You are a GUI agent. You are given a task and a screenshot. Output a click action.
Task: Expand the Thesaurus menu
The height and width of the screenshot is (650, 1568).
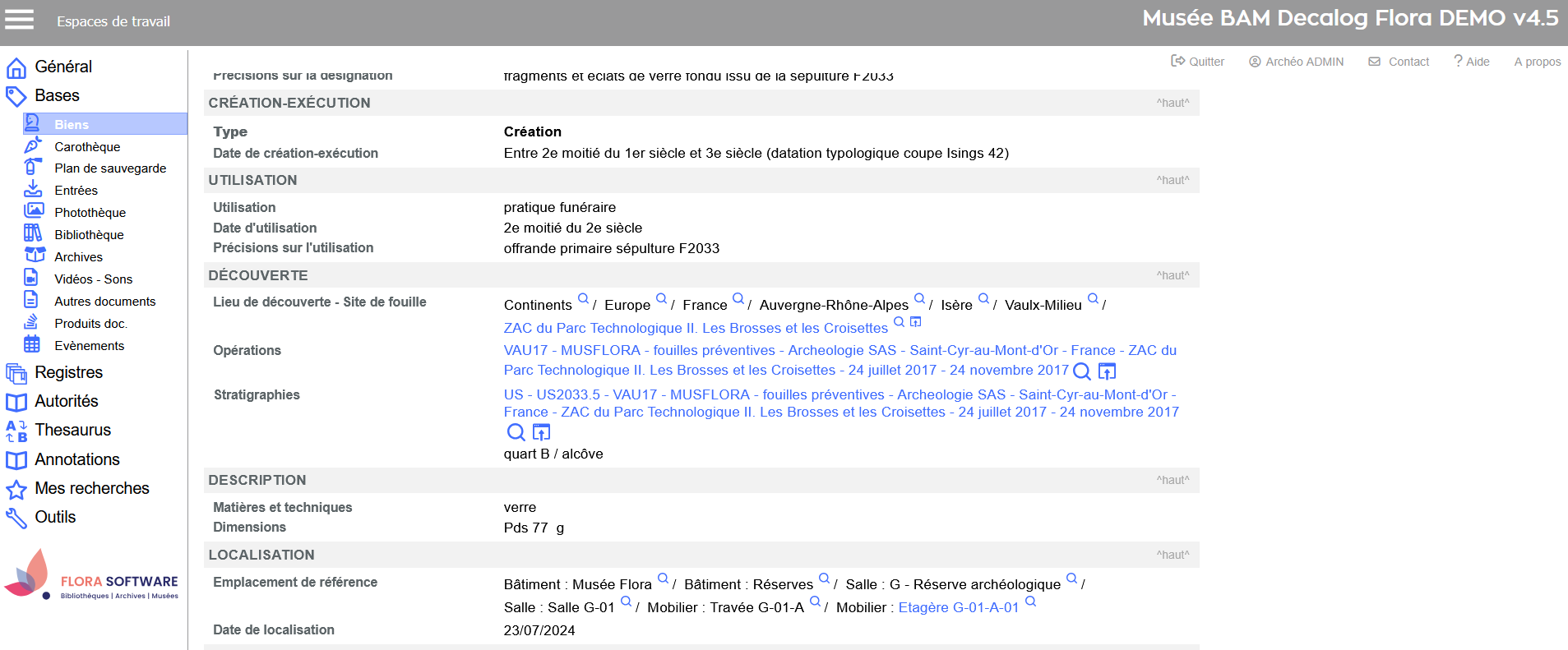point(72,430)
